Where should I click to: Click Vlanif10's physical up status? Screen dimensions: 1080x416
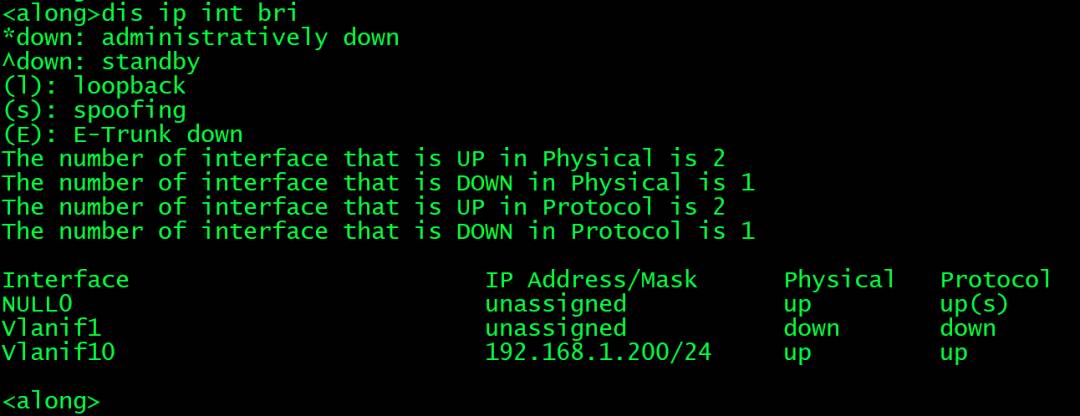pyautogui.click(x=798, y=353)
